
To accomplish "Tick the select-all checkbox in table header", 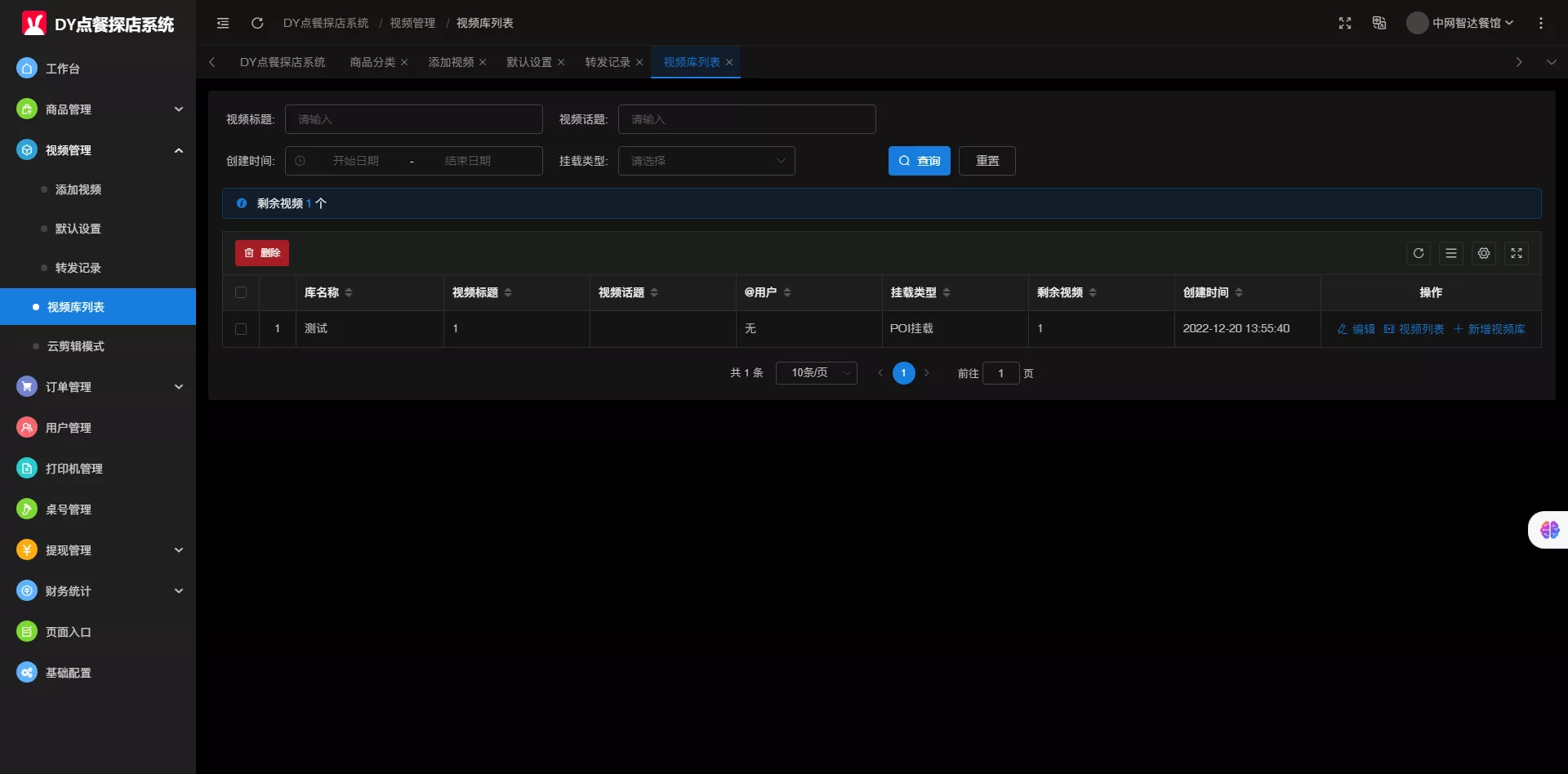I will tap(241, 292).
